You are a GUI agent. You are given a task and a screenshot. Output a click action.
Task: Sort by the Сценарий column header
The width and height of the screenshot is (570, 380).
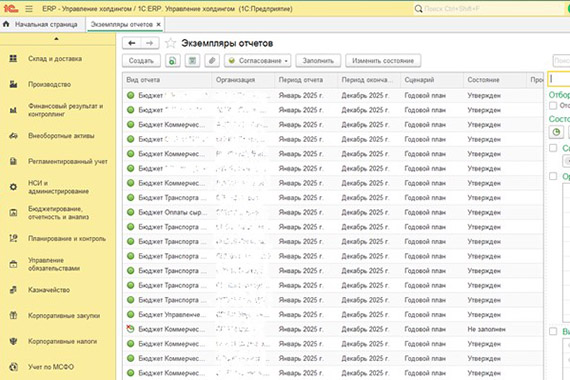pyautogui.click(x=432, y=80)
